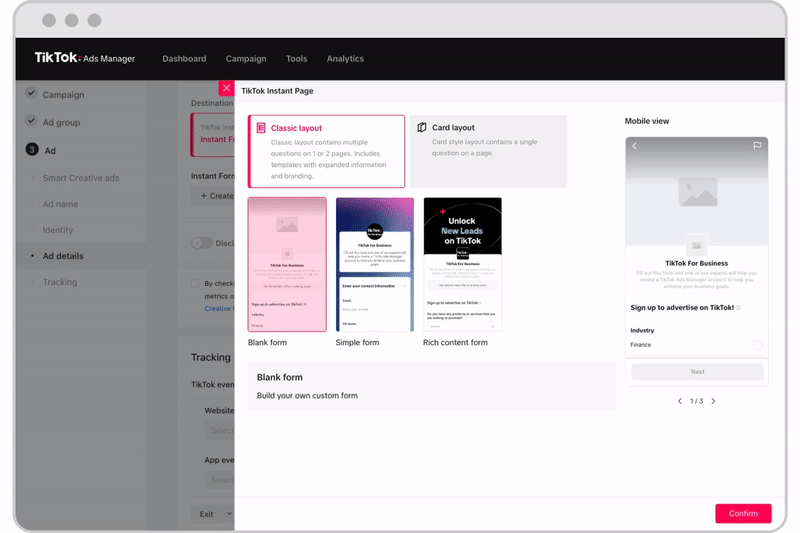Click the TikTok Ads Manager logo
Viewport: 800px width, 533px height.
pyautogui.click(x=85, y=58)
